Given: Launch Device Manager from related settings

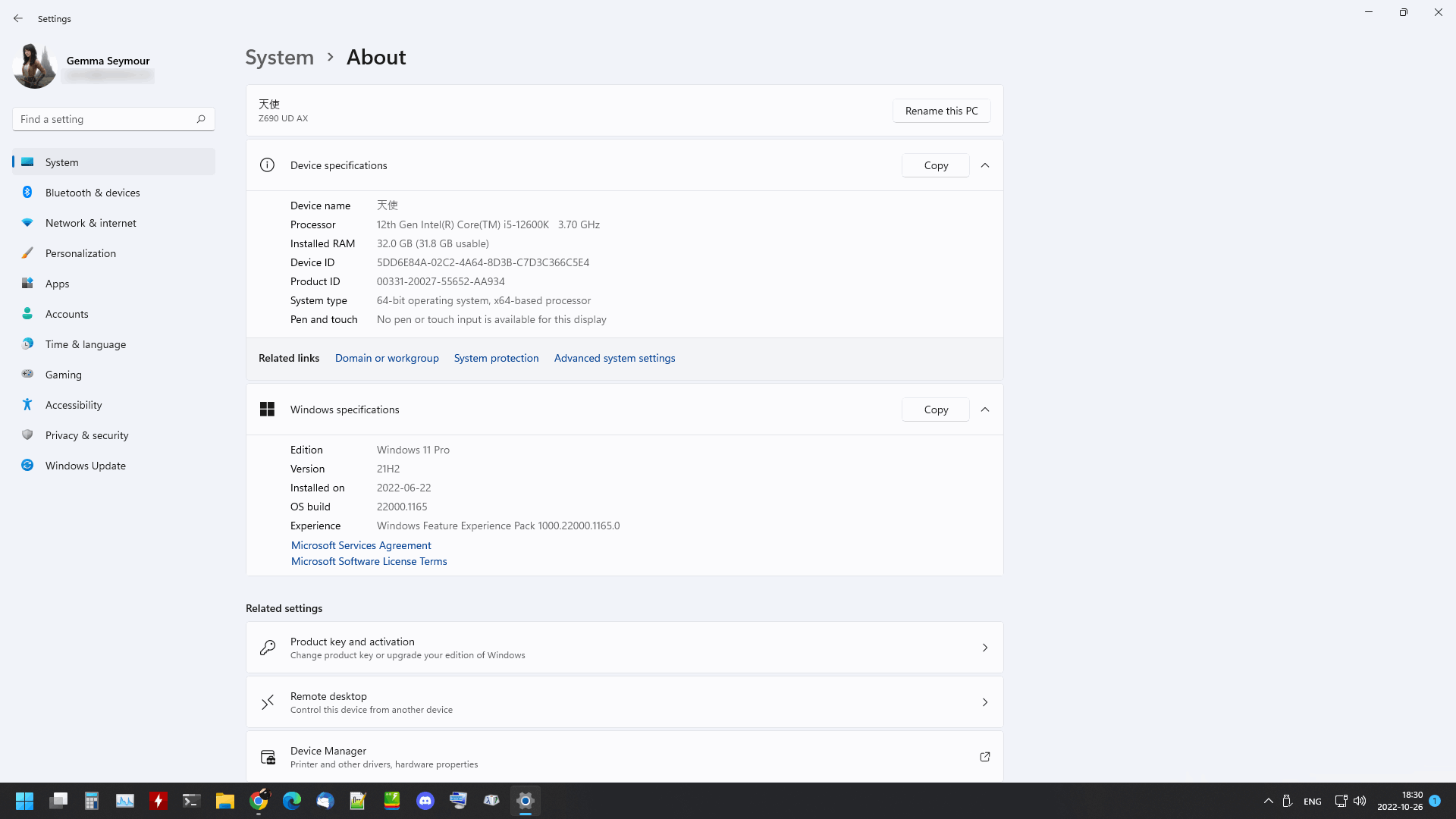Looking at the screenshot, I should pyautogui.click(x=625, y=757).
